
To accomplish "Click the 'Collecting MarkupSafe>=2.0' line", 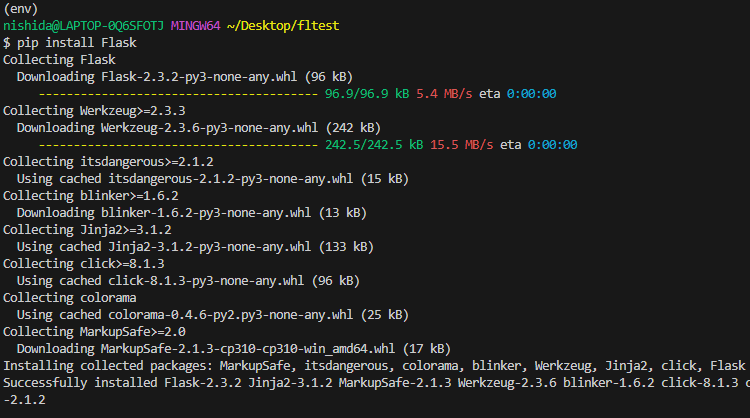I will pos(94,331).
